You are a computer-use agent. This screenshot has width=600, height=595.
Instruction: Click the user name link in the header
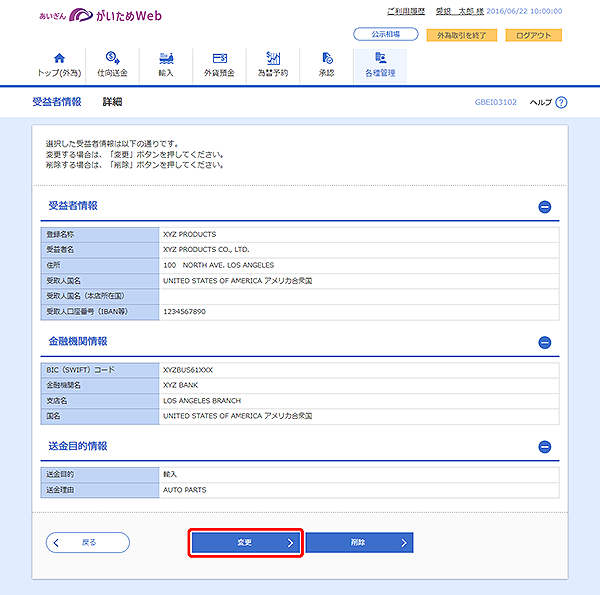coord(460,11)
